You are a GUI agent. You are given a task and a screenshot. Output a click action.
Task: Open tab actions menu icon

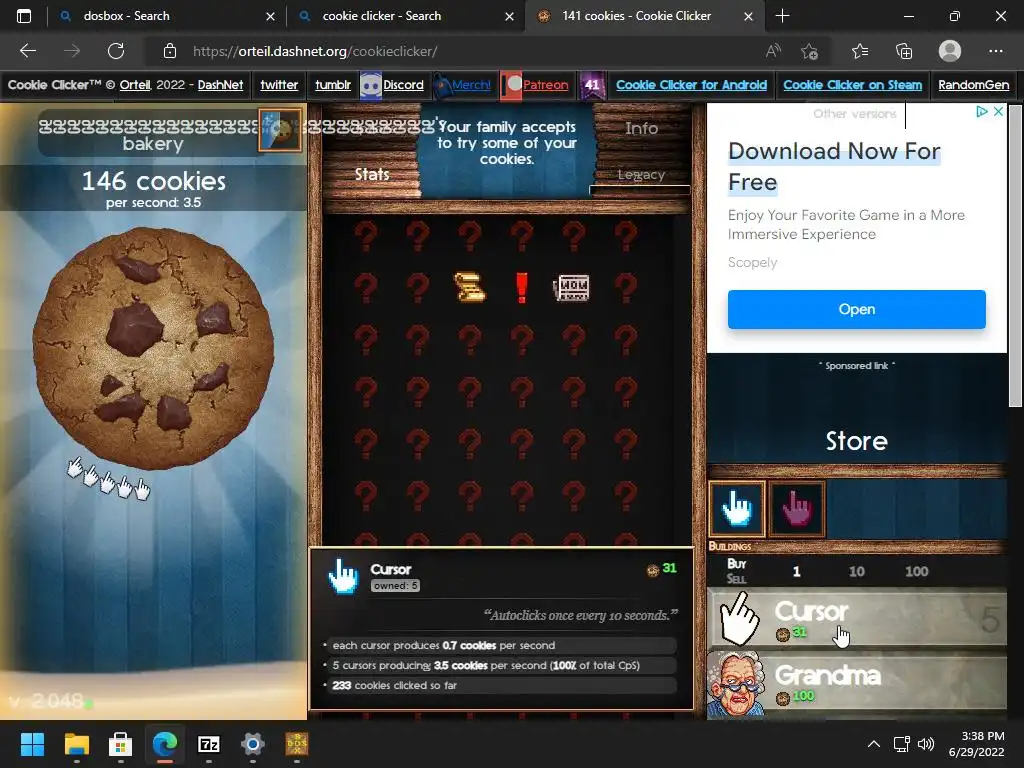[x=24, y=16]
